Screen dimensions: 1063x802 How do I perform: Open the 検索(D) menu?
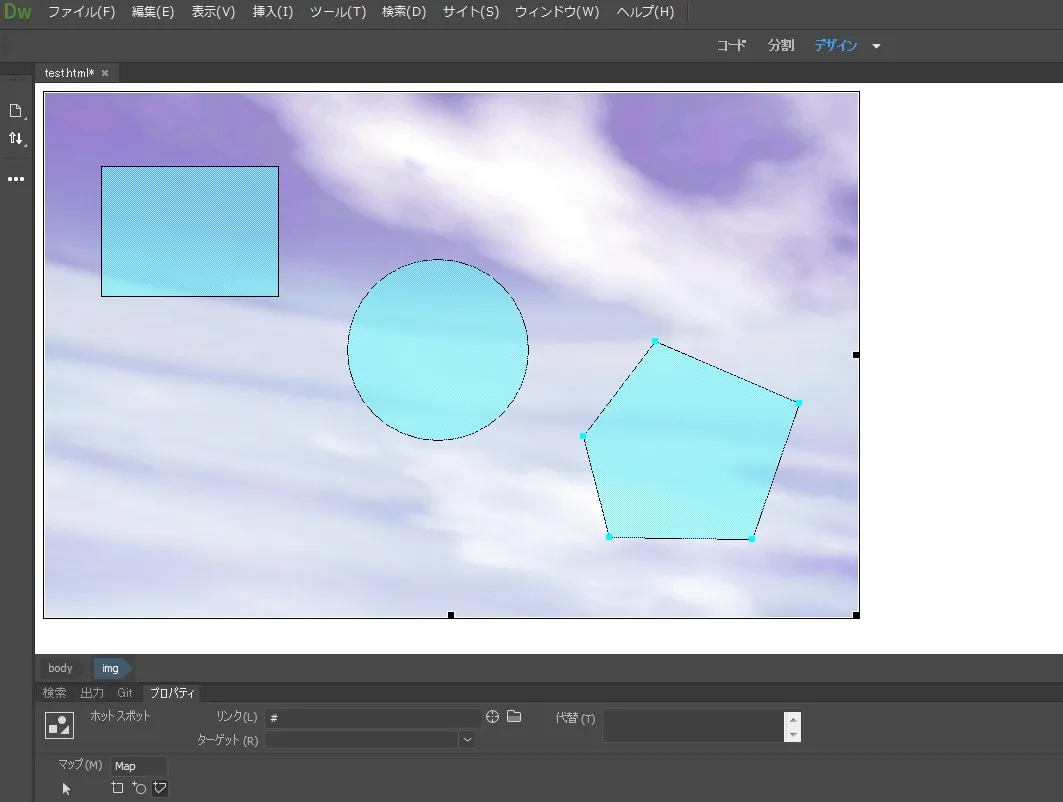pyautogui.click(x=403, y=12)
